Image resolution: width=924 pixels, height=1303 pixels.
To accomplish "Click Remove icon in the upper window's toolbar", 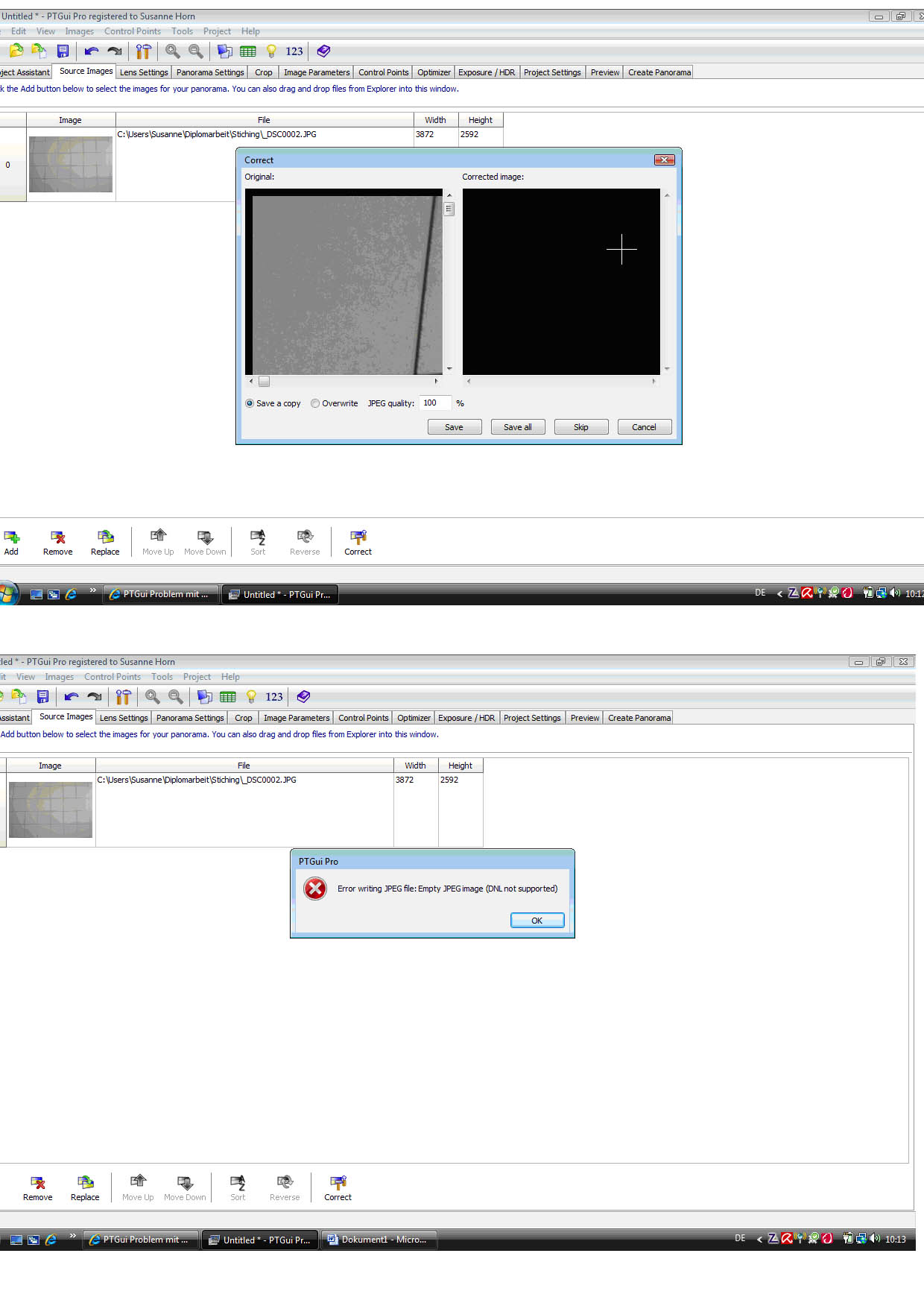I will (x=57, y=537).
